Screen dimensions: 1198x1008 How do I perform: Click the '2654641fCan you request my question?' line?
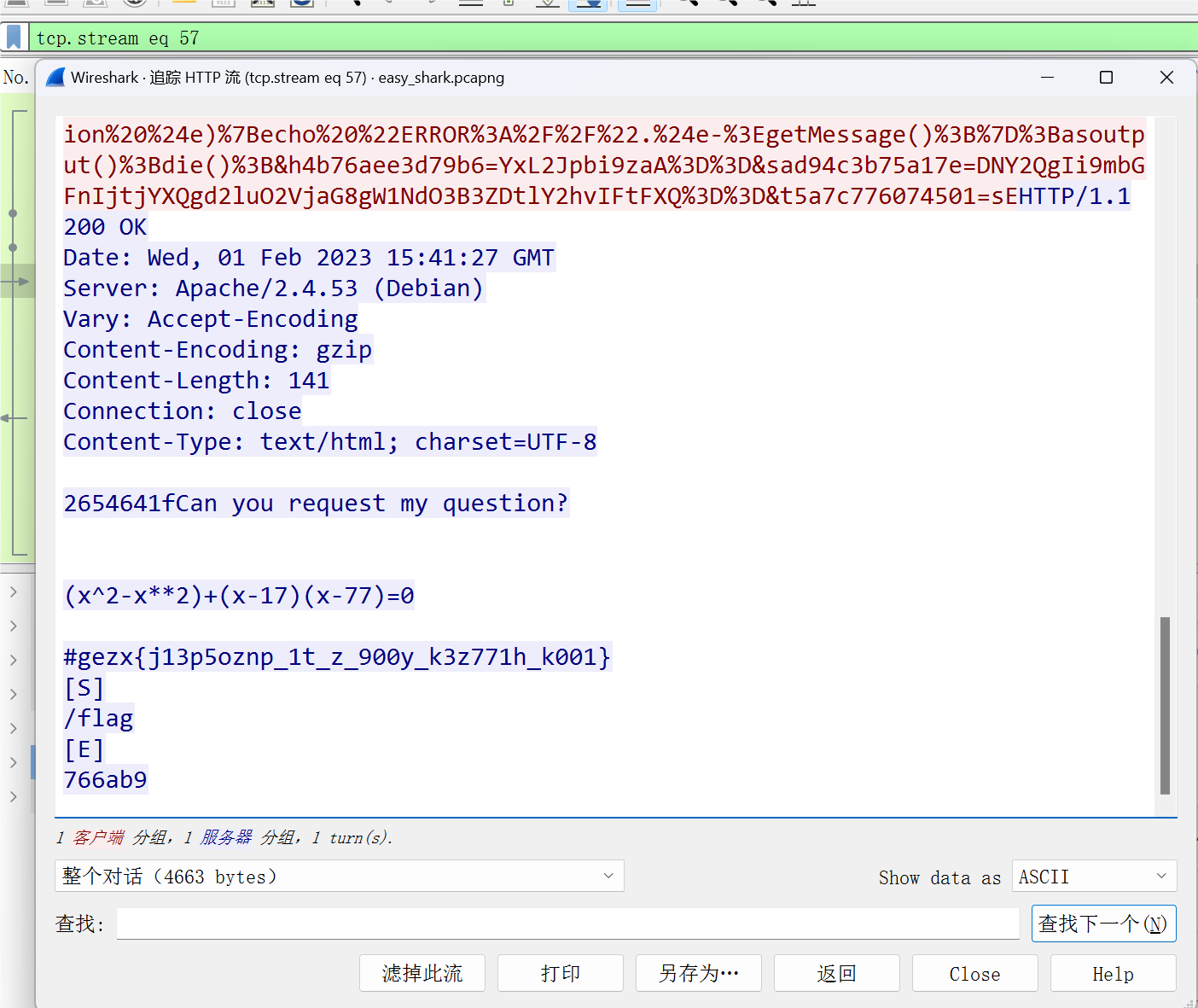[x=316, y=504]
